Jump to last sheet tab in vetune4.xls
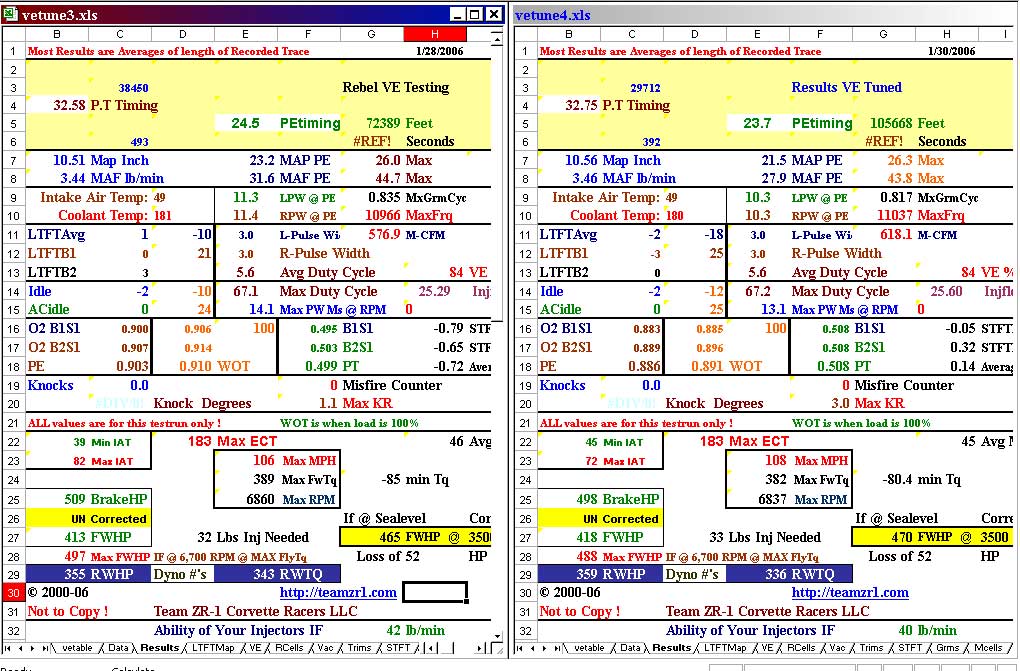The height and width of the screenshot is (671, 1020). coord(556,648)
